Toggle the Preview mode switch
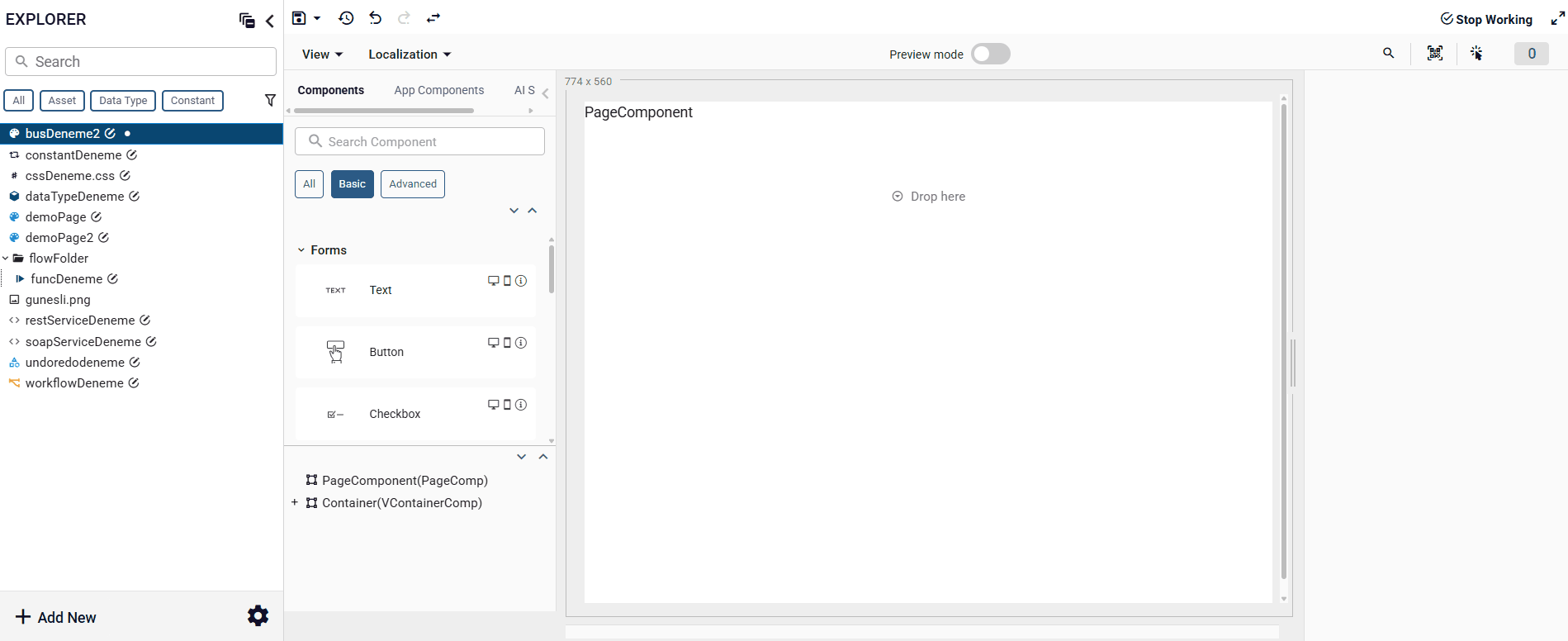 (990, 54)
